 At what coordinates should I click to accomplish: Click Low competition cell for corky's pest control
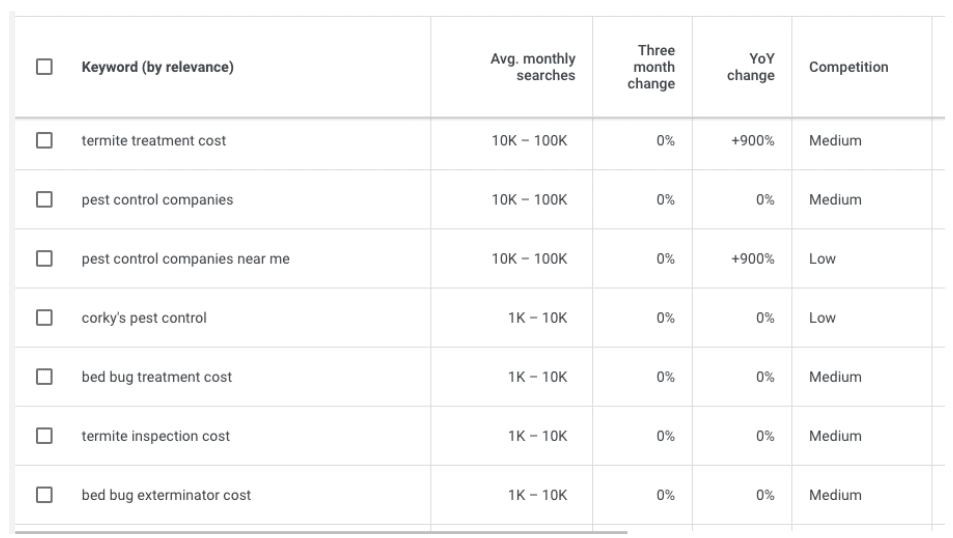(822, 318)
